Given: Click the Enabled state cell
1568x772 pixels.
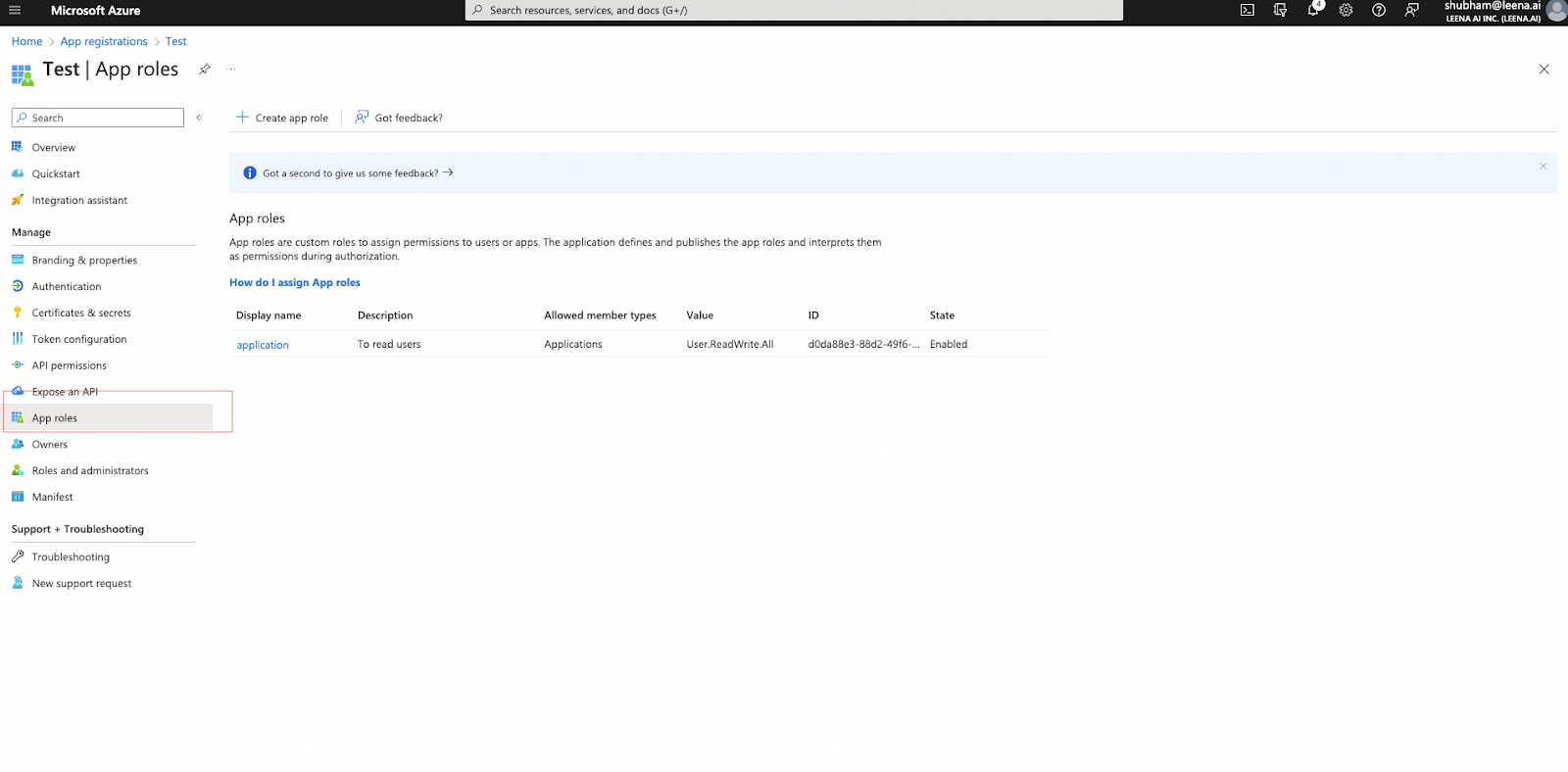Looking at the screenshot, I should click(949, 345).
